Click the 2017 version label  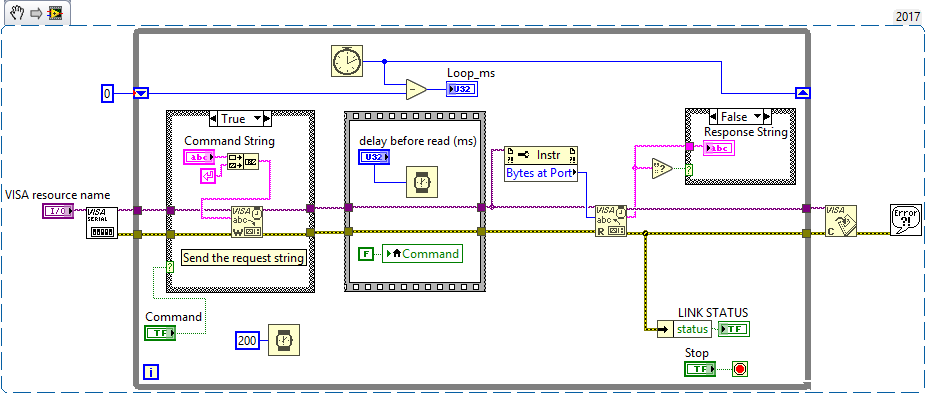point(908,17)
